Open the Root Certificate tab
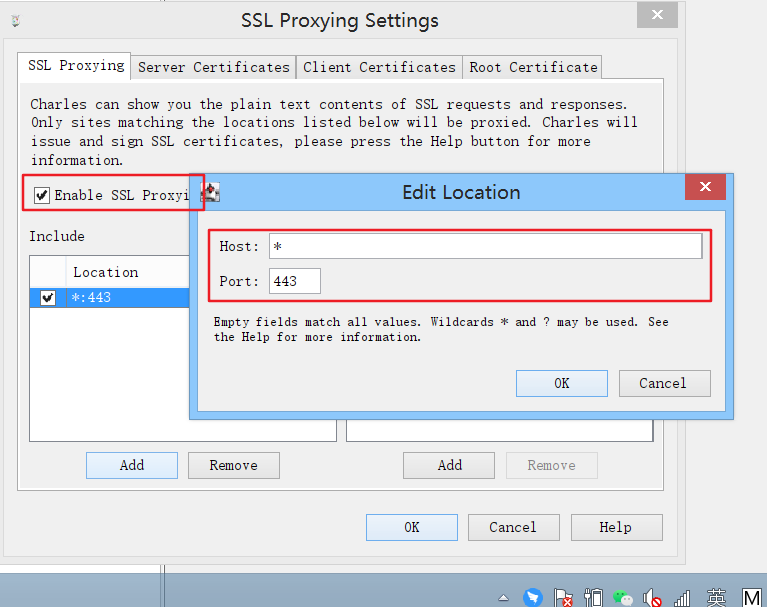 [x=533, y=67]
